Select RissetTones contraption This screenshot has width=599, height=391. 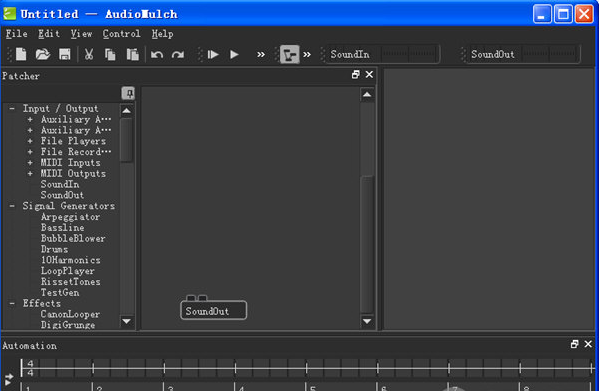[71, 282]
